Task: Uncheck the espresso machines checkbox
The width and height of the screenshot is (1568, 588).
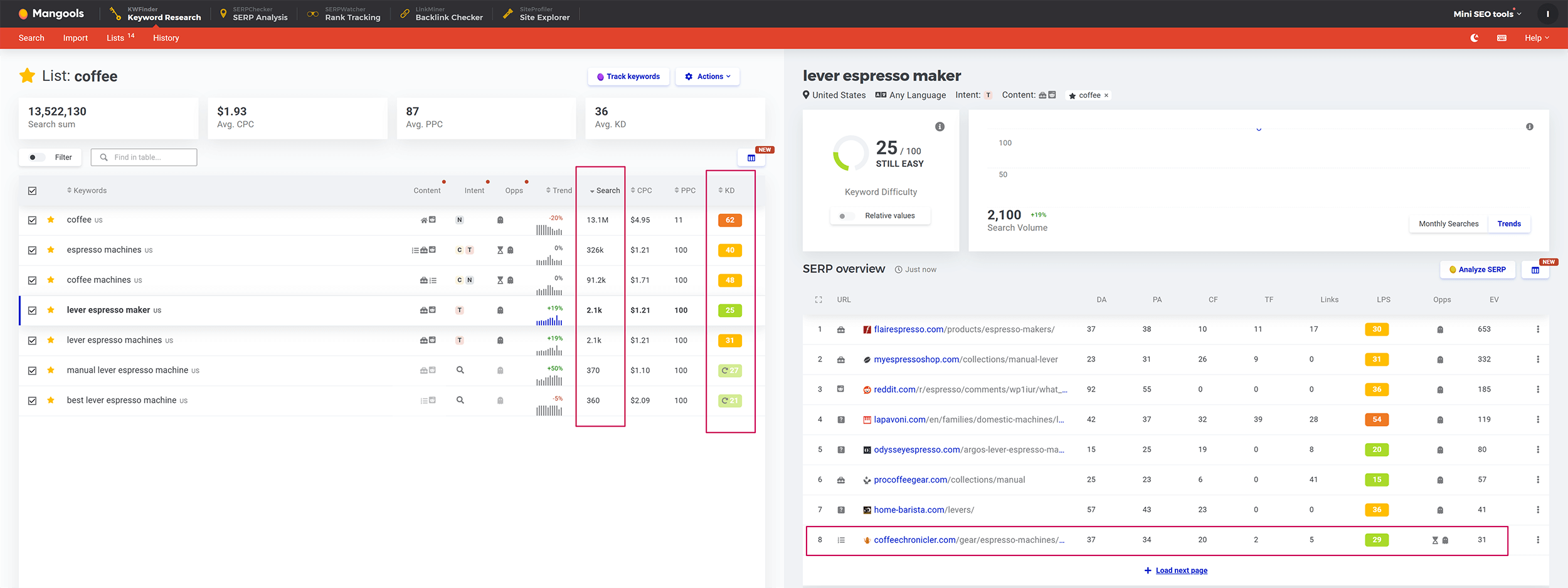Action: coord(32,250)
